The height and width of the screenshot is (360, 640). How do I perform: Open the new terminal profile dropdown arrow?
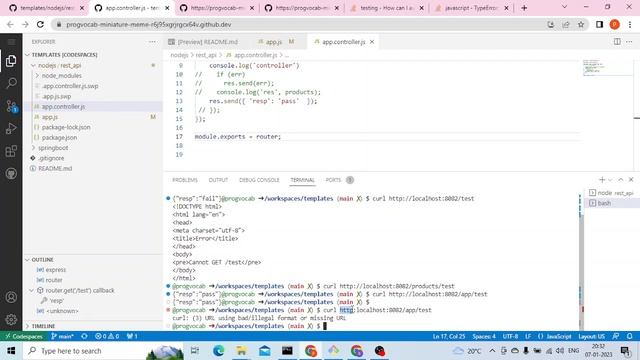point(610,180)
